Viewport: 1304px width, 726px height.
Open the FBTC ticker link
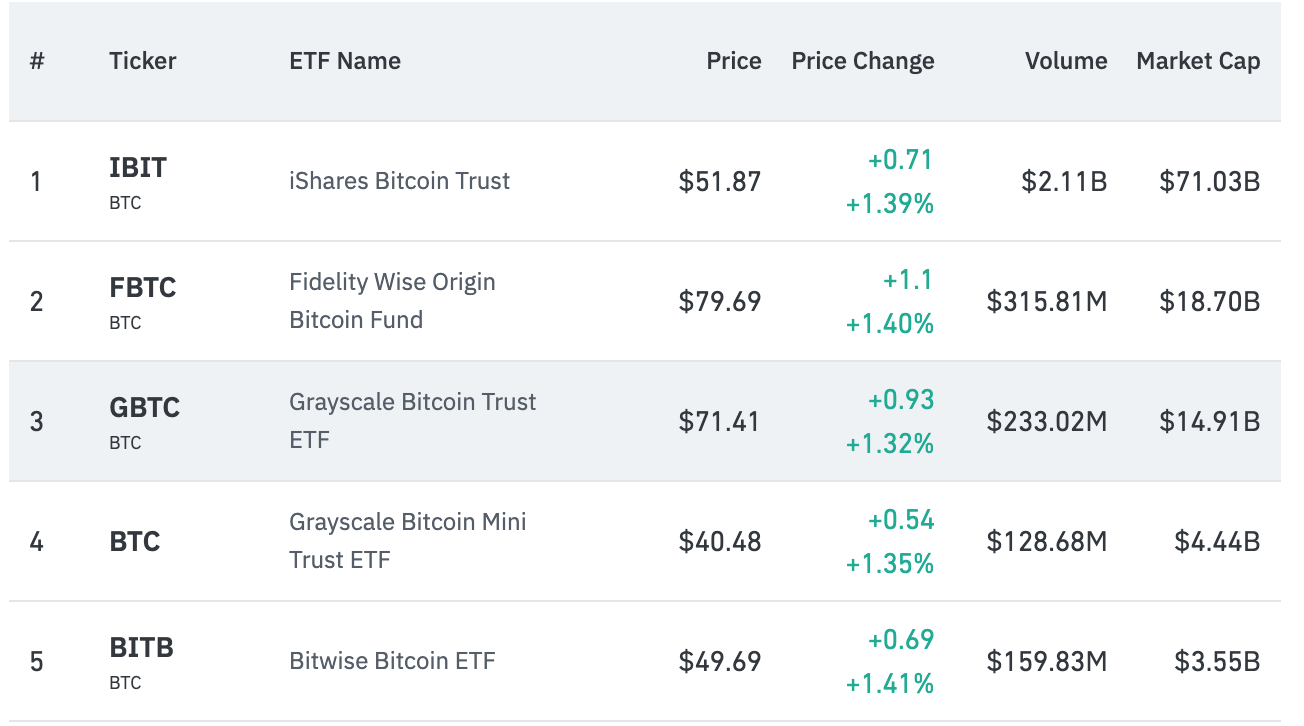point(142,288)
